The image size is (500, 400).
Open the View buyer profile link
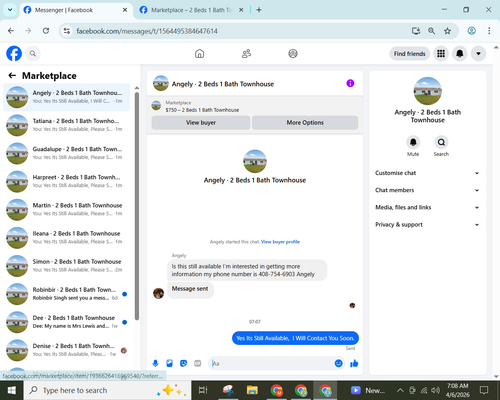[280, 242]
